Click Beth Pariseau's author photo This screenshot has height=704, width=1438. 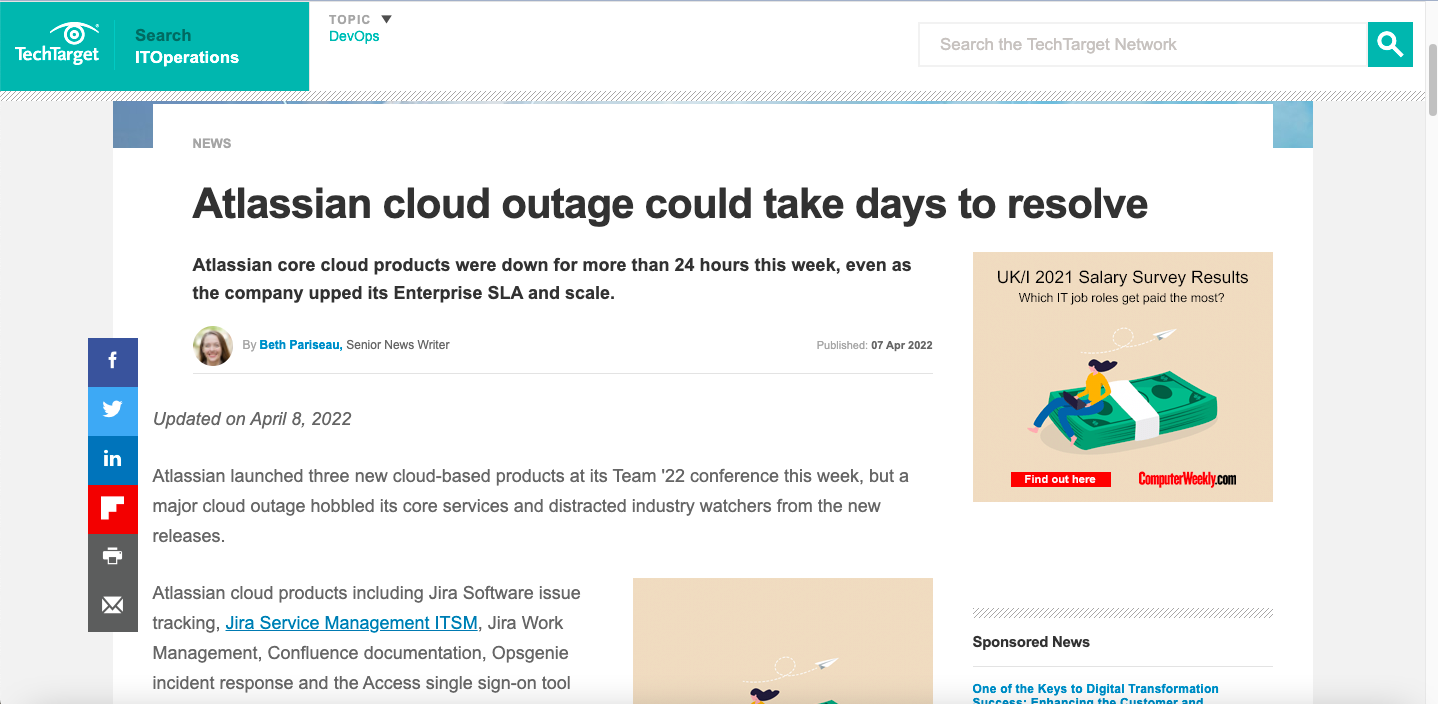pyautogui.click(x=213, y=346)
